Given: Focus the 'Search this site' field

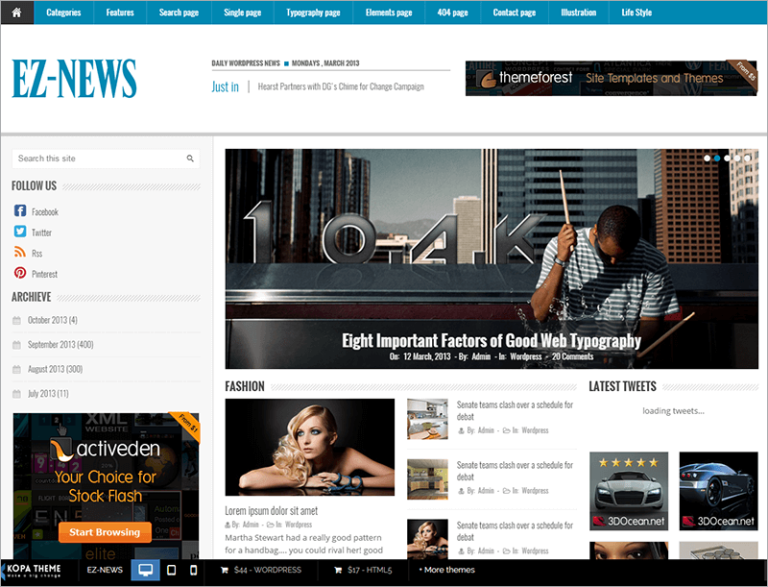Looking at the screenshot, I should [106, 158].
